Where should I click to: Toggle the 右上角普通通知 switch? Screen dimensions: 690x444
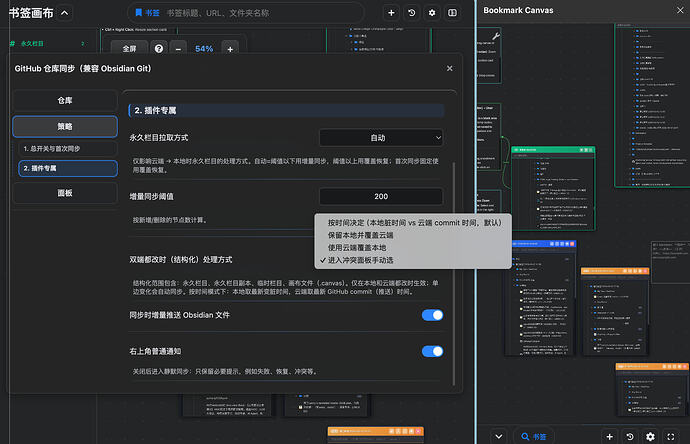432,351
